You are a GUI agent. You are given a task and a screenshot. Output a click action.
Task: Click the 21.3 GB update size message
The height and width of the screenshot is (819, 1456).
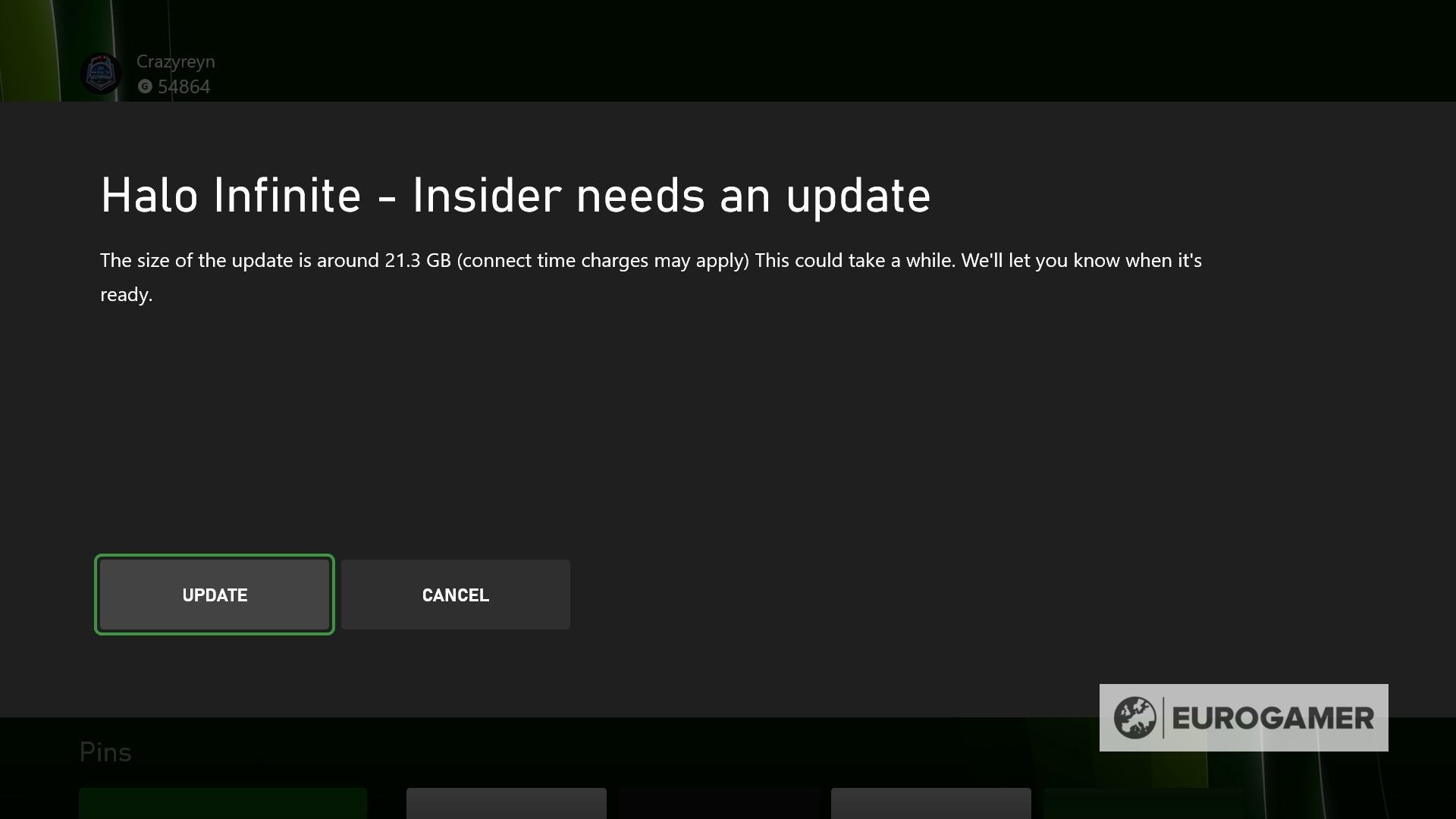651,277
